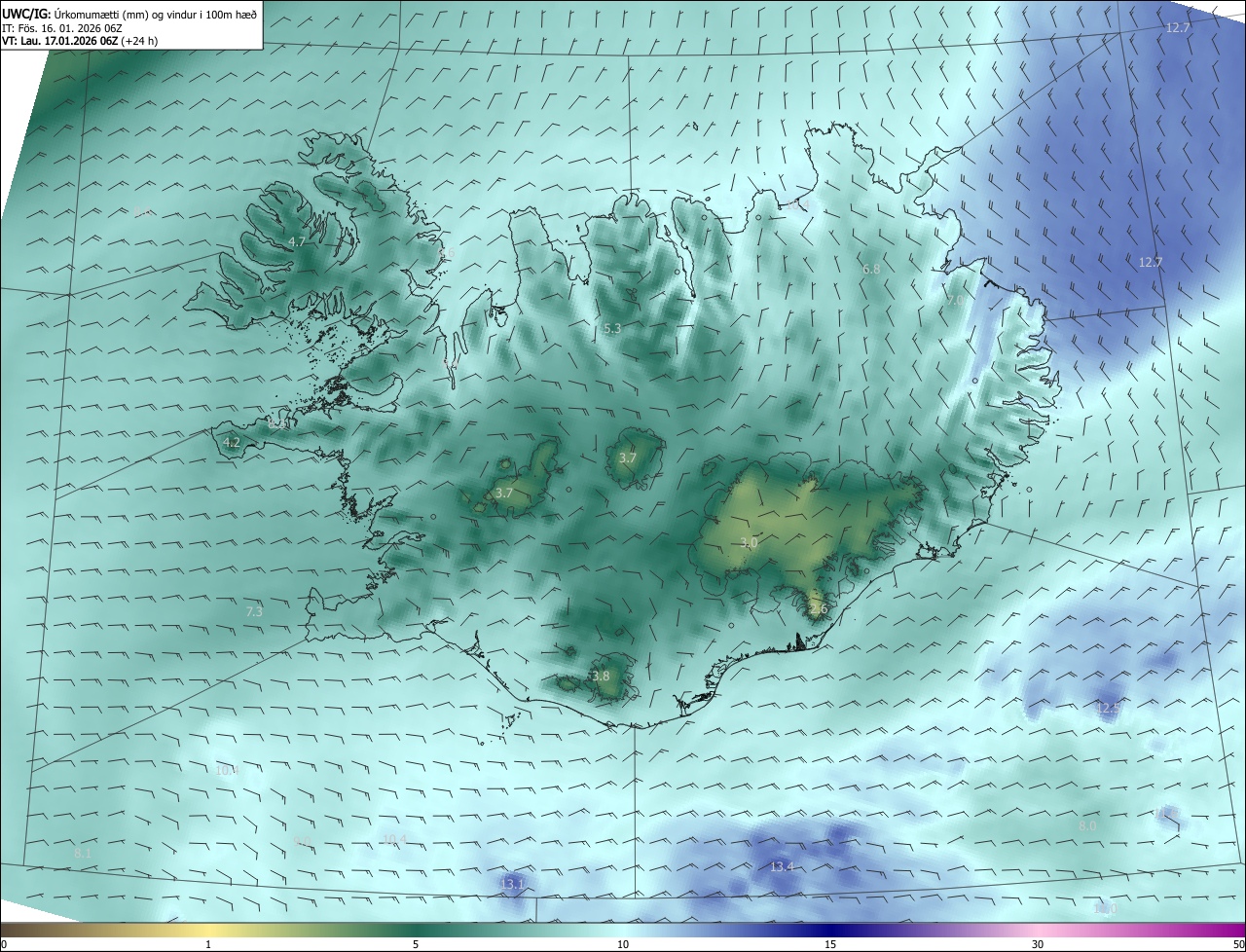Click the 13.1 value label in the blue patch
Viewport: 1246px width, 952px height.
point(512,884)
